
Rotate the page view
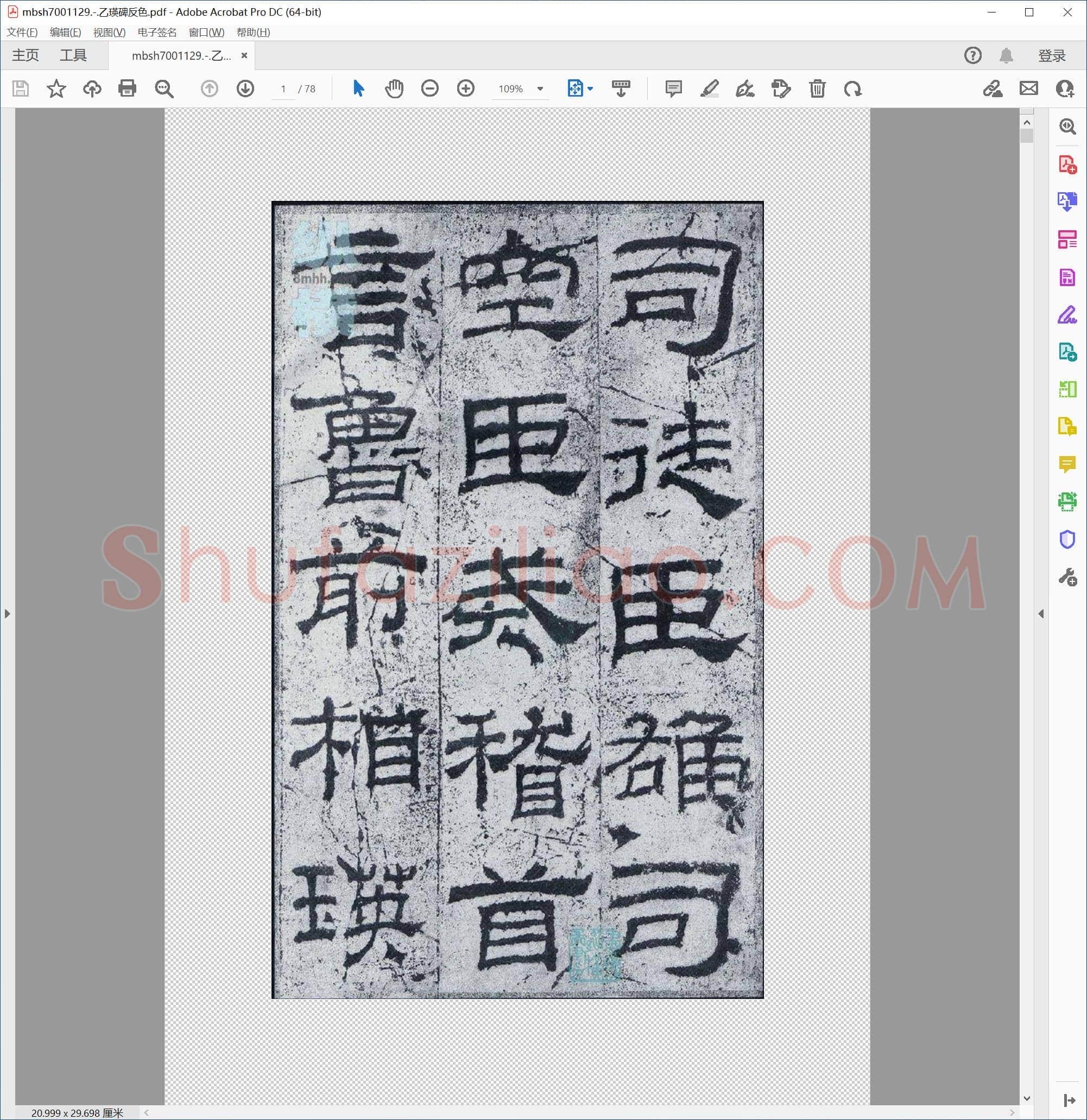(x=852, y=88)
